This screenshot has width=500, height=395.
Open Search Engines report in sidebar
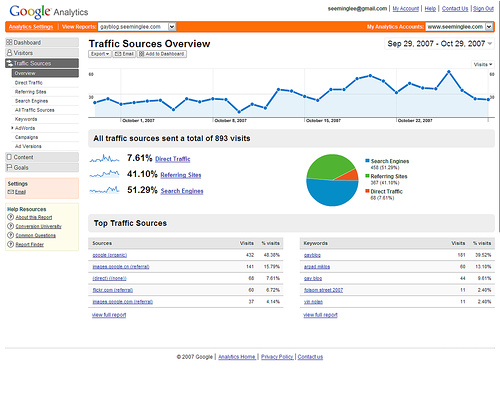tap(31, 101)
